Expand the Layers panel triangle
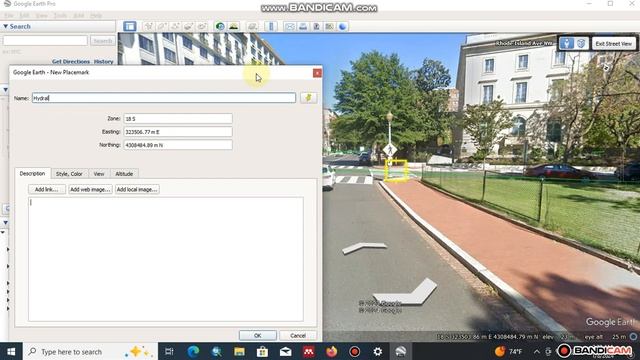This screenshot has width=640, height=360. pos(5,222)
